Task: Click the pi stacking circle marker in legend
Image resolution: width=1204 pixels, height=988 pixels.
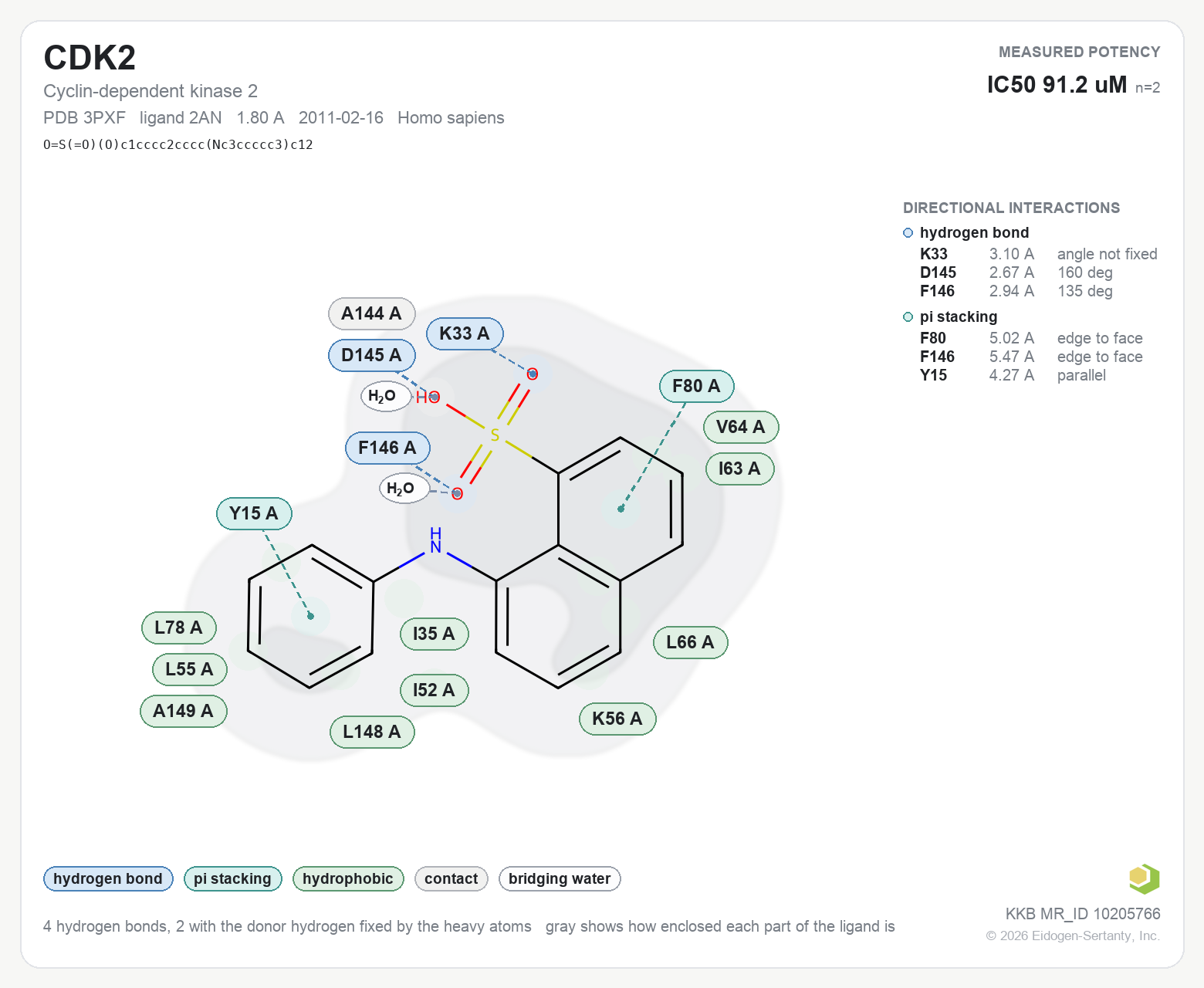Action: point(908,317)
